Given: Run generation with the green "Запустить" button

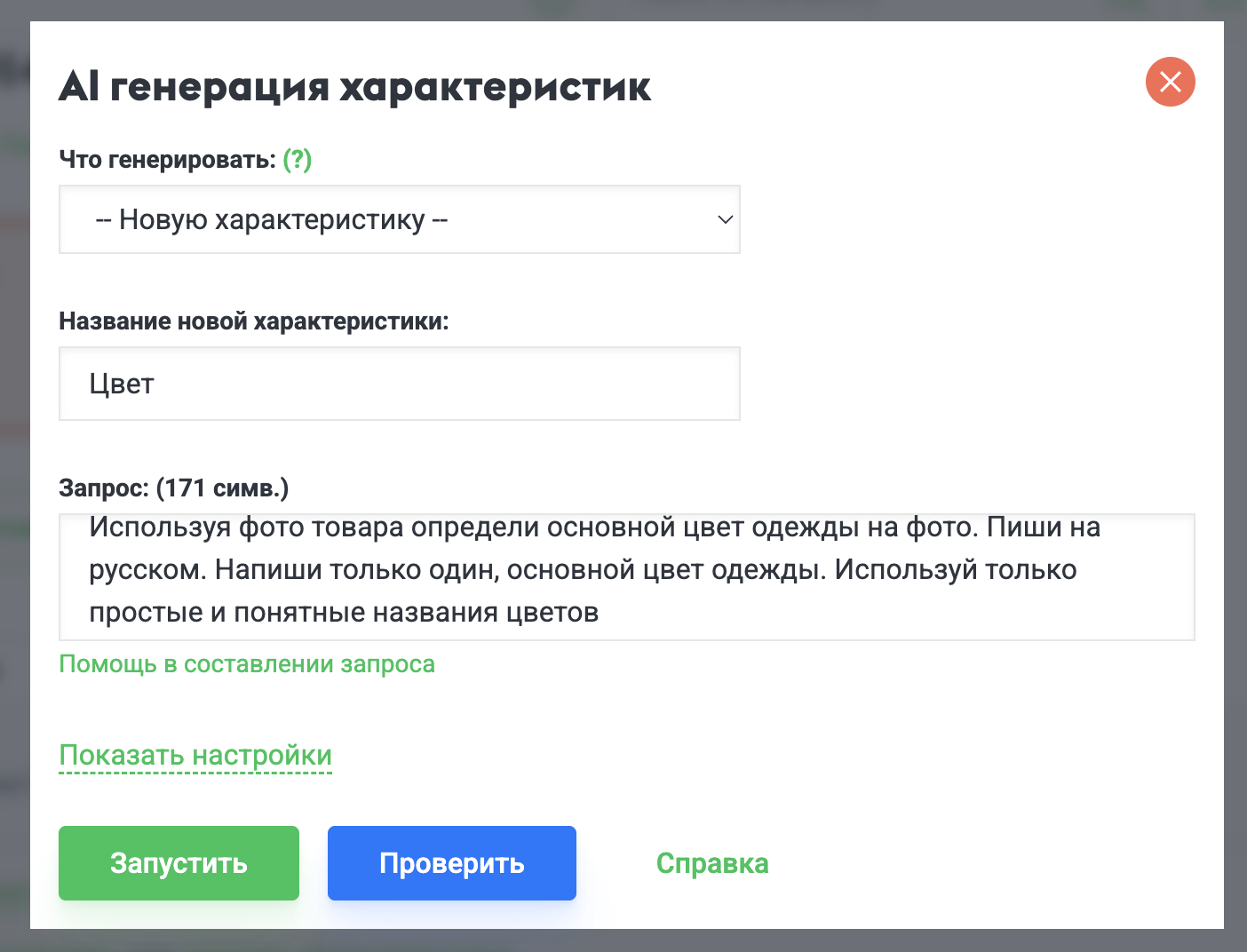Looking at the screenshot, I should point(179,862).
